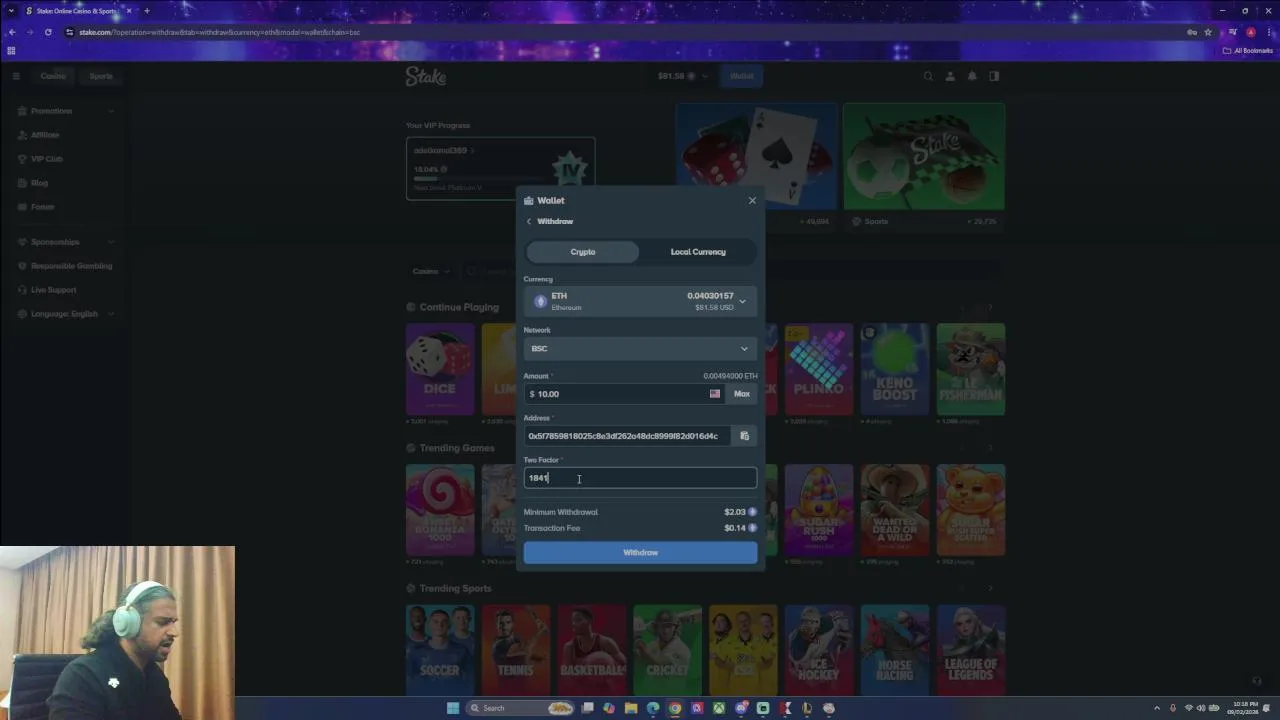
Task: Open the Sweet Bonanza 1000 game
Action: (440, 510)
